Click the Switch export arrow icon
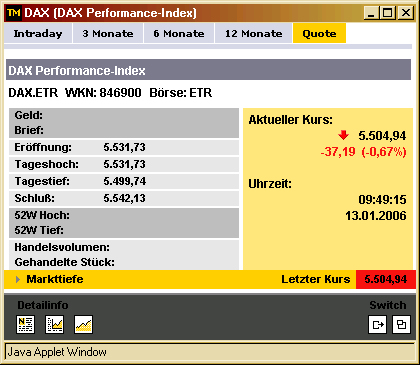420x365 pixels. tap(377, 325)
